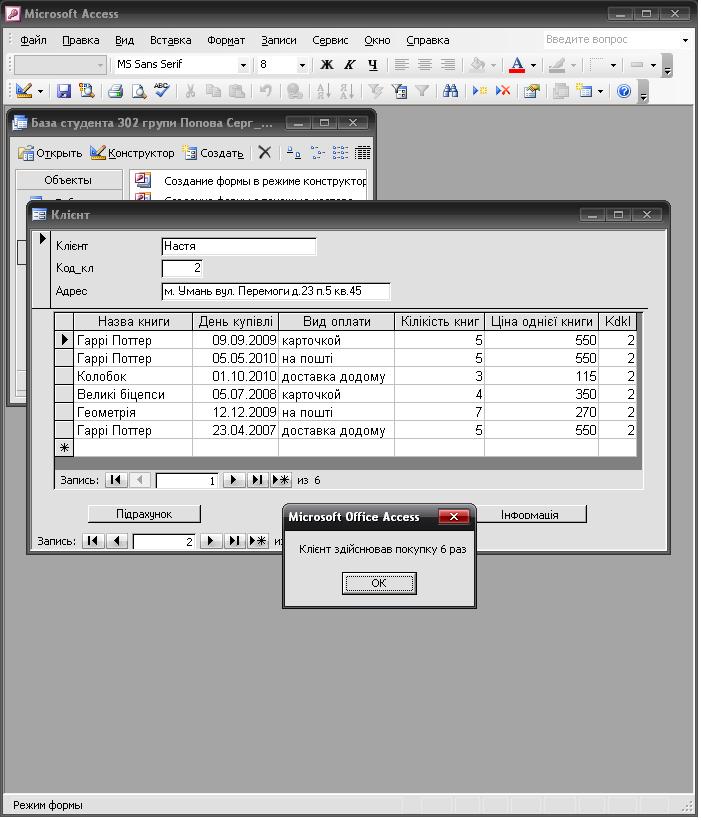The width and height of the screenshot is (701, 820).
Task: Delete object with X icon in database window
Action: pyautogui.click(x=265, y=153)
